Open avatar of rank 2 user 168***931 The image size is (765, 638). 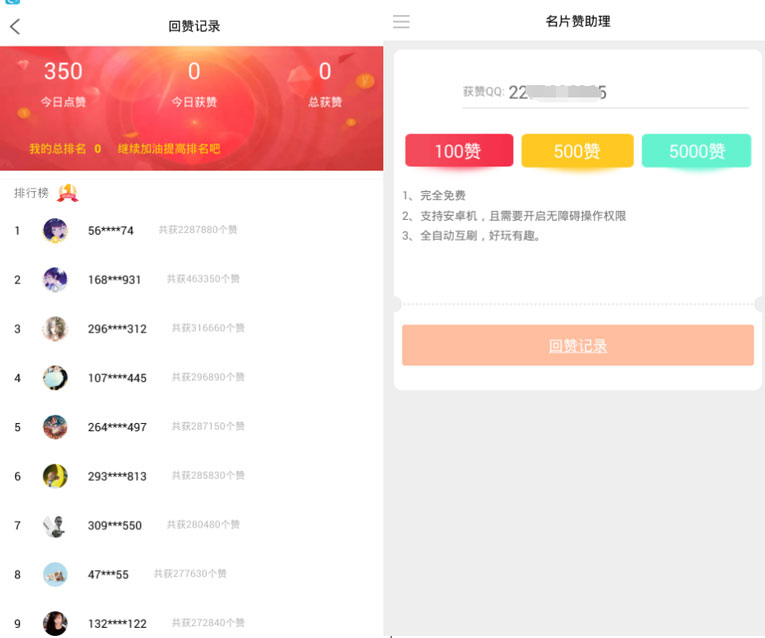tap(55, 280)
